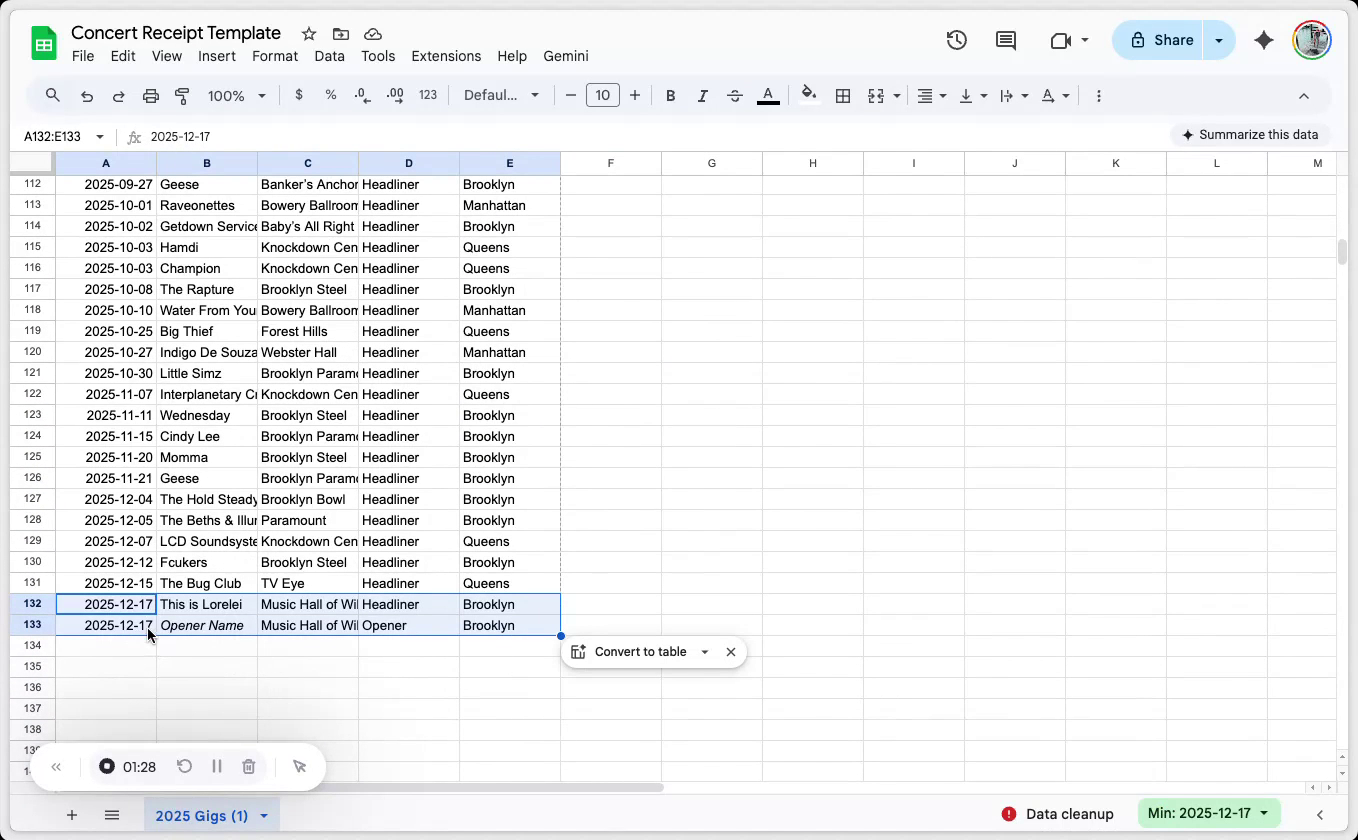Toggle italic formatting
Screen dimensions: 1358x840
pos(703,96)
